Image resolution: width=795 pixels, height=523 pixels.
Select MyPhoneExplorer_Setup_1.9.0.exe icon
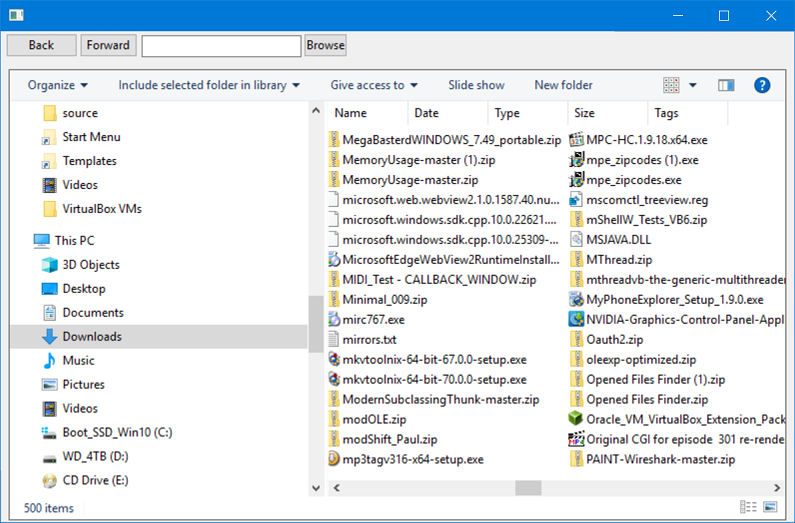(x=576, y=300)
